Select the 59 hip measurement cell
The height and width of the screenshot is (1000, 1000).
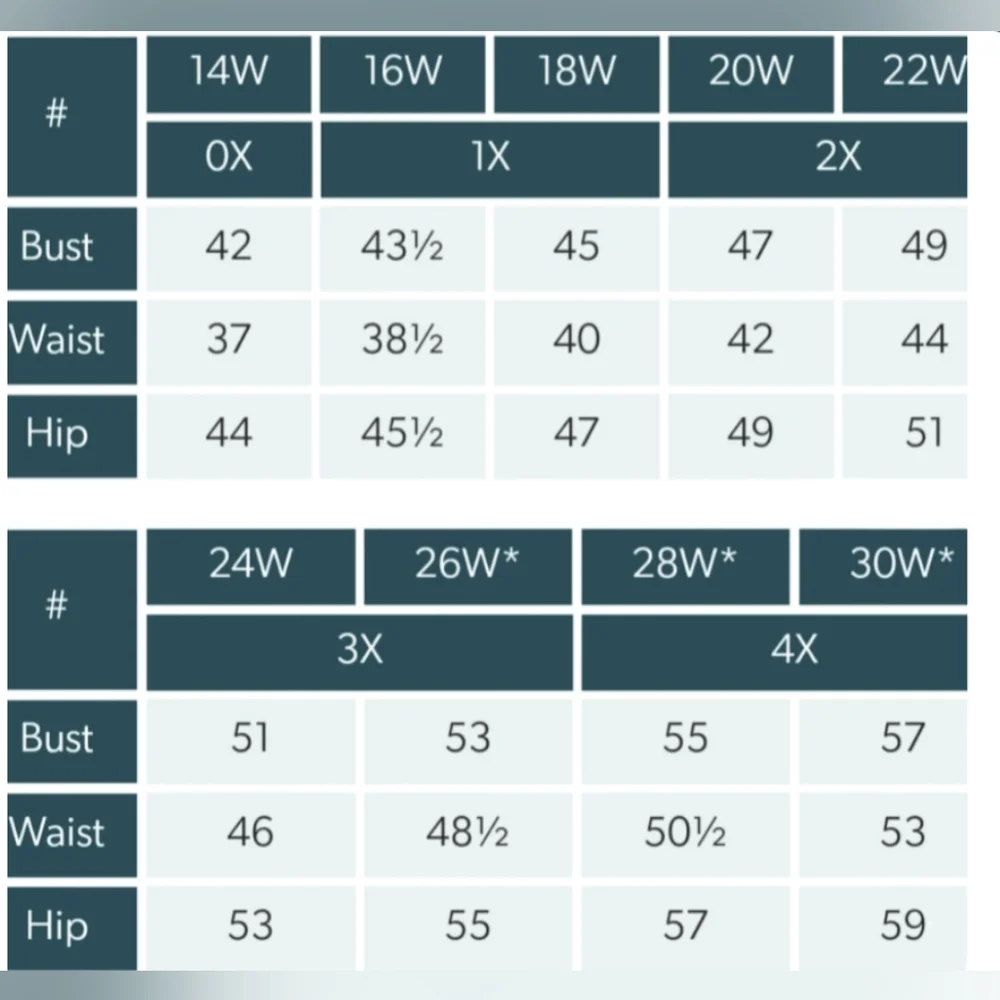tap(883, 928)
